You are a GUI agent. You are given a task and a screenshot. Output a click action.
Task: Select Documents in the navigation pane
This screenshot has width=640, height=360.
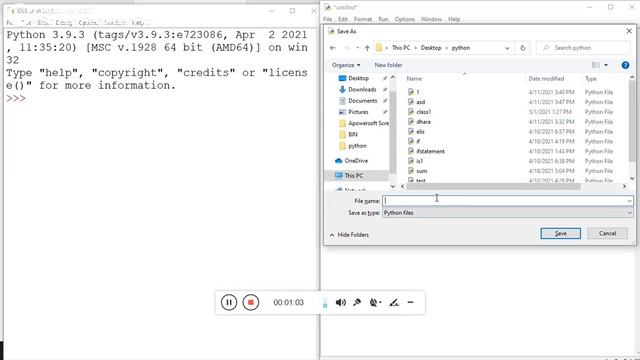coord(362,100)
